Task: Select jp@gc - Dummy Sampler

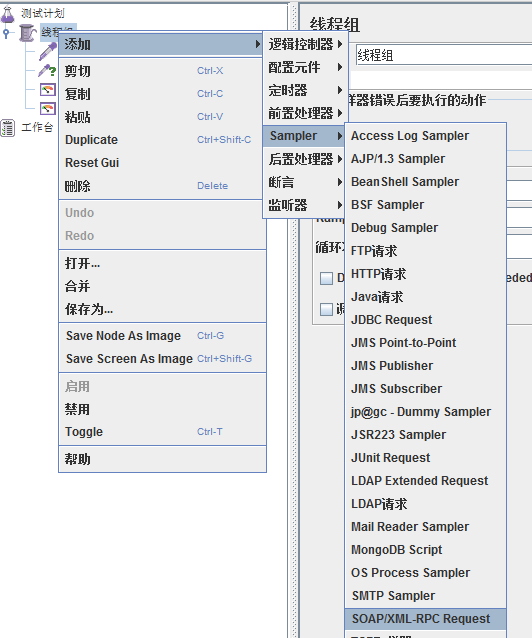Action: (425, 412)
